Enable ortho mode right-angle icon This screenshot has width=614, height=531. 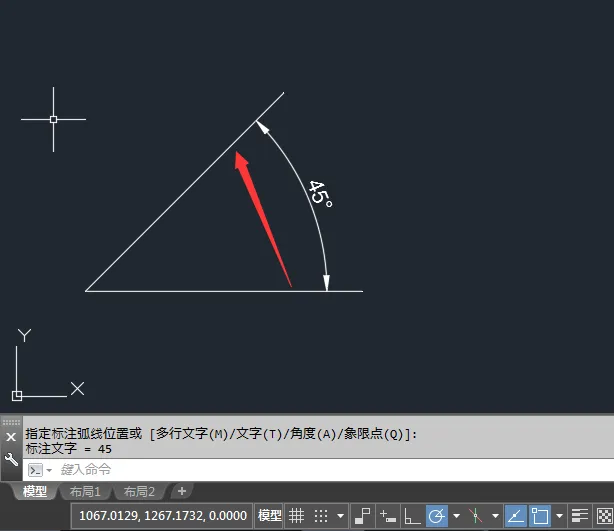pyautogui.click(x=412, y=516)
